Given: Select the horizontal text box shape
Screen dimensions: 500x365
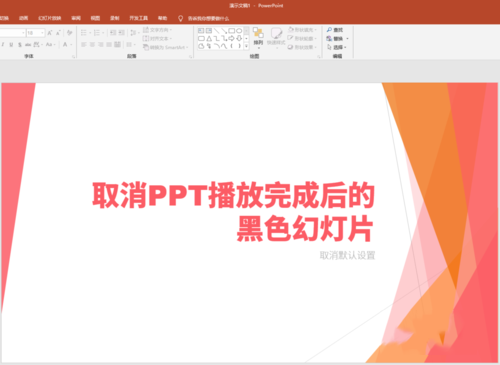Looking at the screenshot, I should 201,31.
